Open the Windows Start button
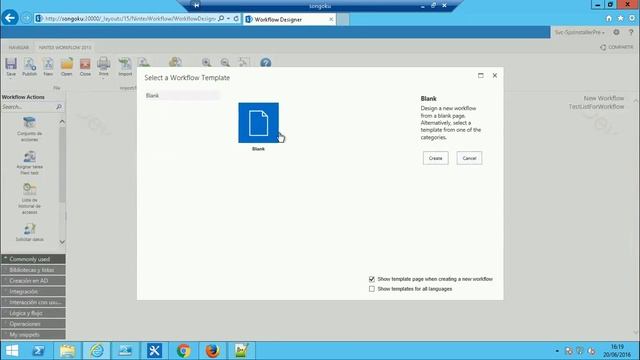This screenshot has width=640, height=360. point(12,351)
